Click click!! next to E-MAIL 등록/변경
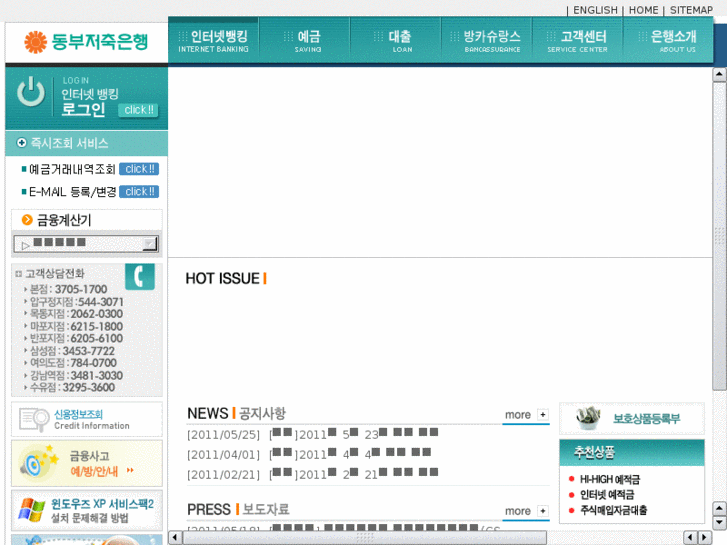Viewport: 727px width, 545px height. pos(139,192)
